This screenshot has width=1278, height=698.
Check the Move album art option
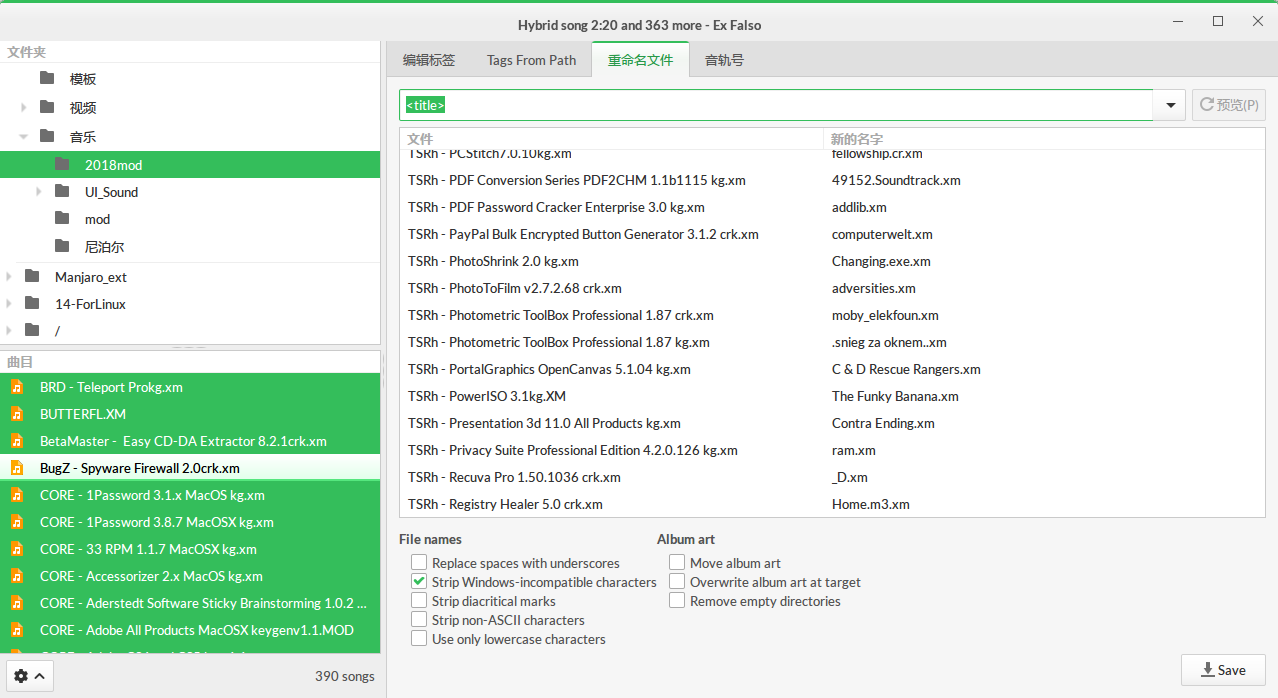(677, 563)
